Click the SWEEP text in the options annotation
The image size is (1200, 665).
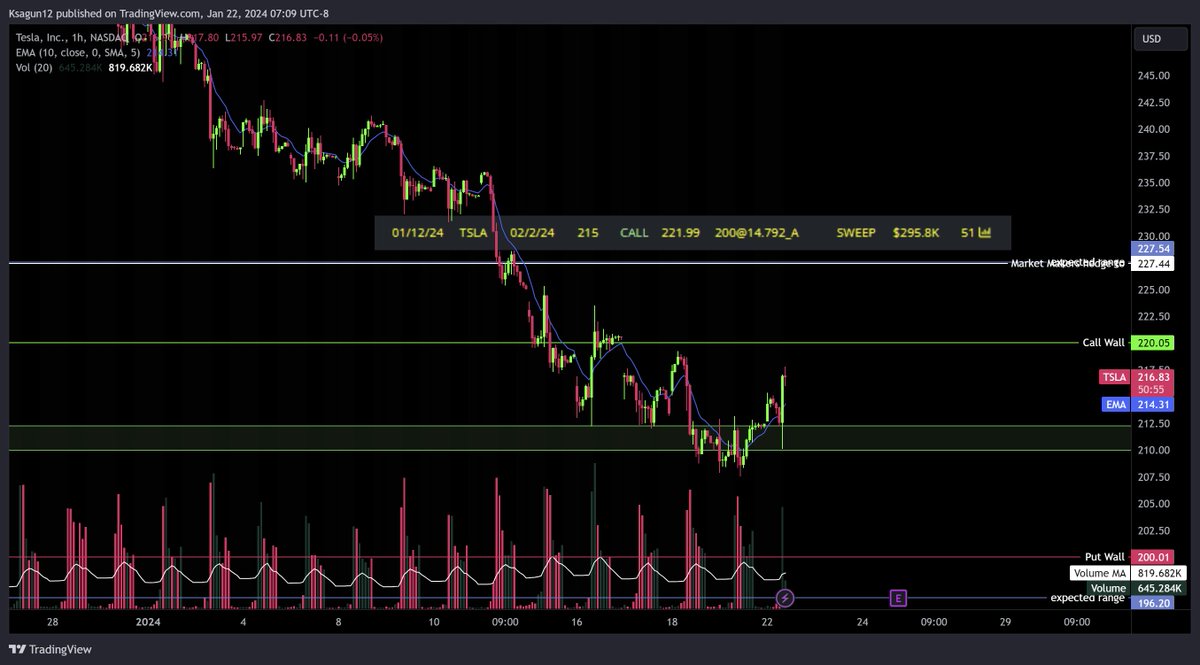[x=856, y=233]
